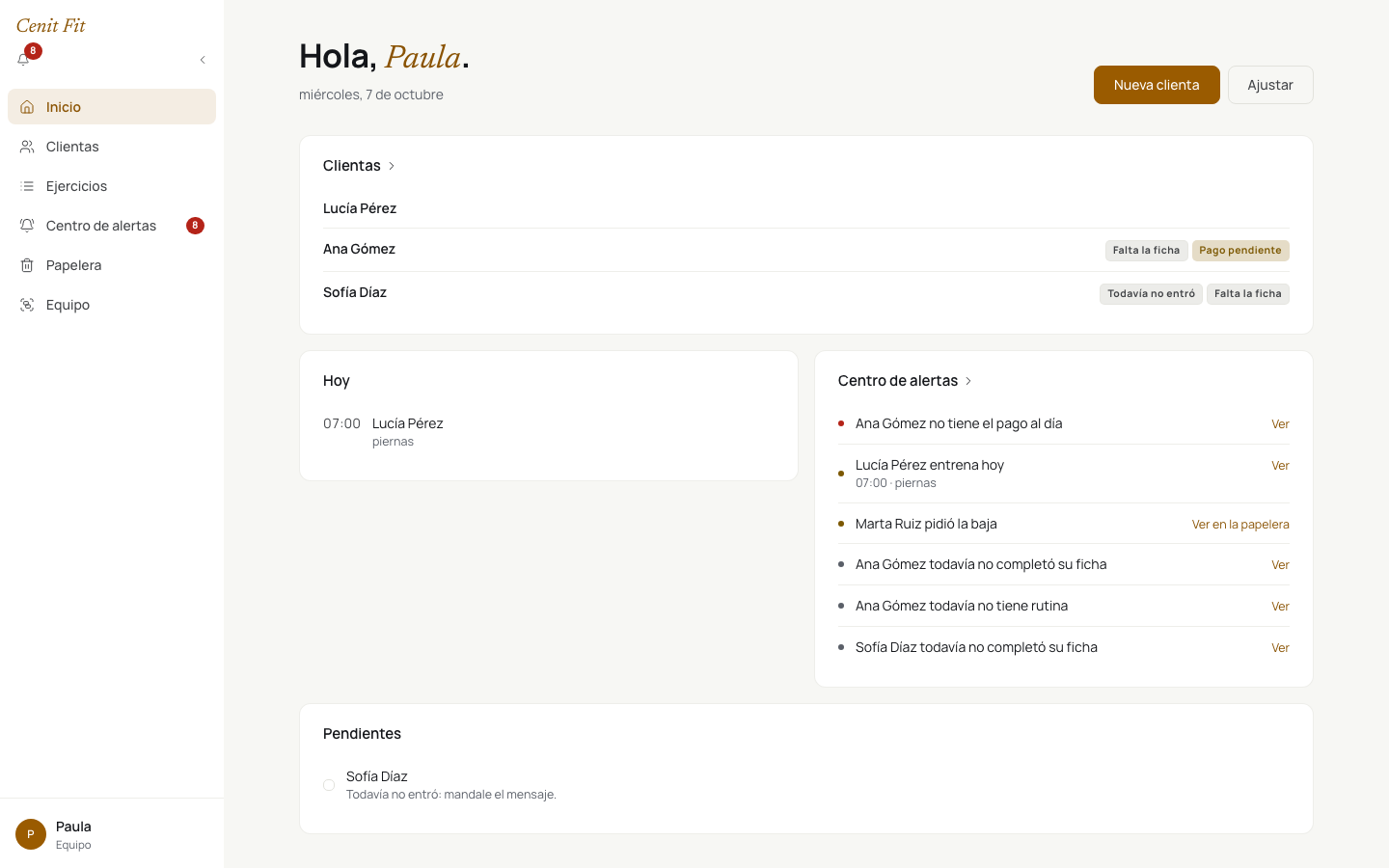
Task: Open Clientas from the sidebar menu
Action: 112,147
